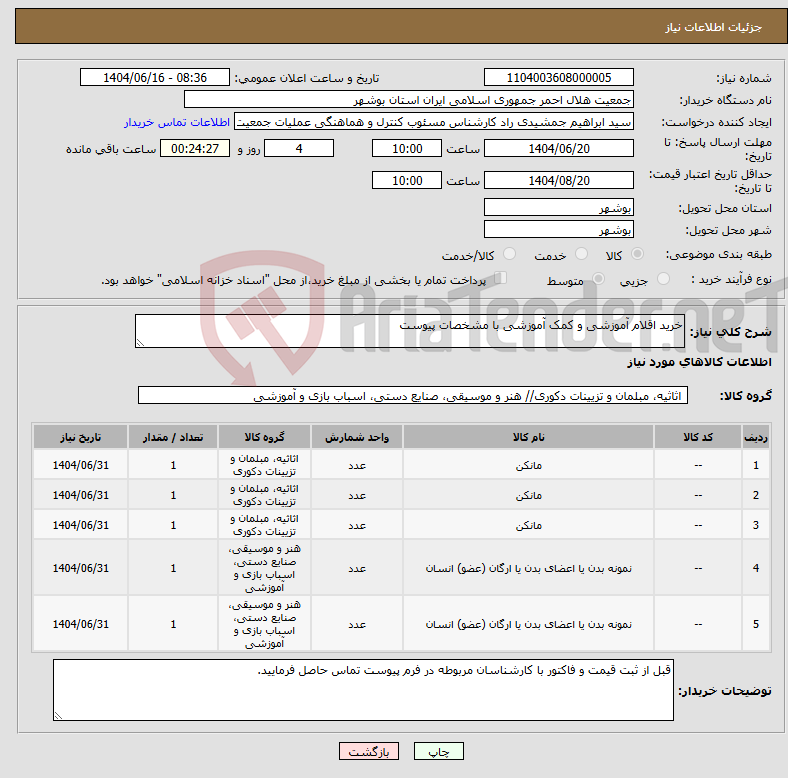Screen dimensions: 788x778
Task: Click the response deadline date 1404/06/20 field
Action: pyautogui.click(x=558, y=148)
